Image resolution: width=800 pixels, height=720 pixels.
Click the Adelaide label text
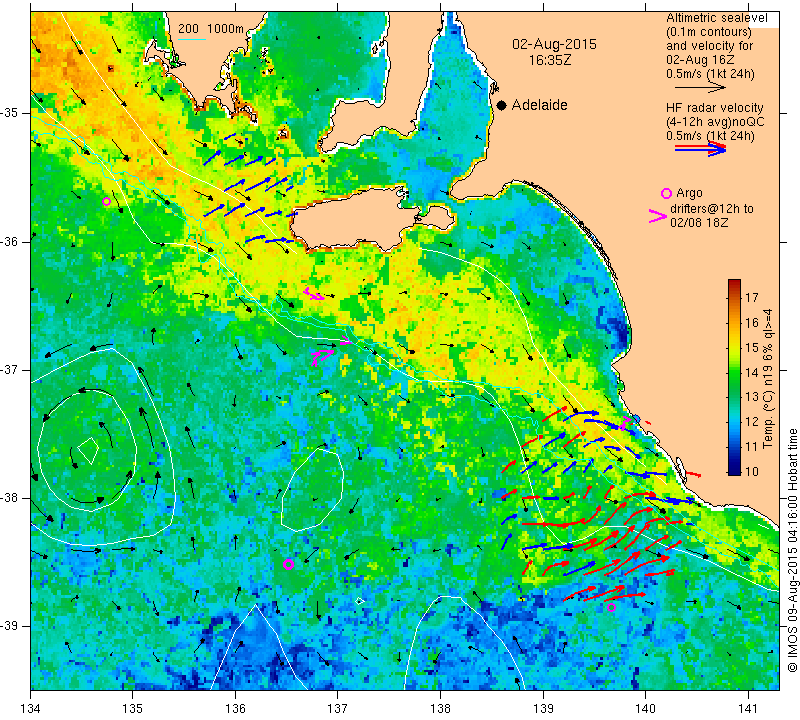point(539,105)
